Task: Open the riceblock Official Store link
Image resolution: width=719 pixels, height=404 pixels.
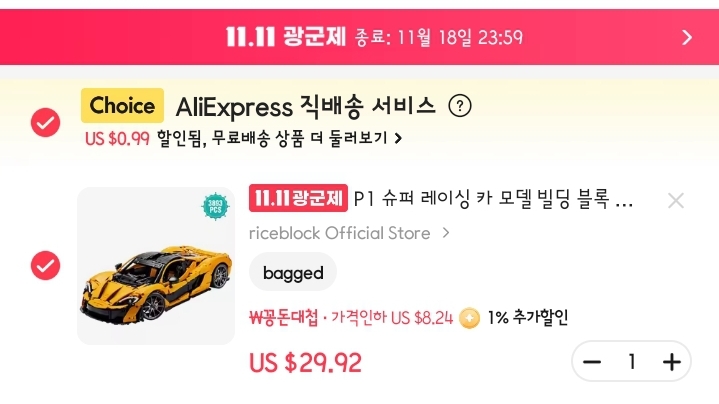Action: (x=340, y=233)
